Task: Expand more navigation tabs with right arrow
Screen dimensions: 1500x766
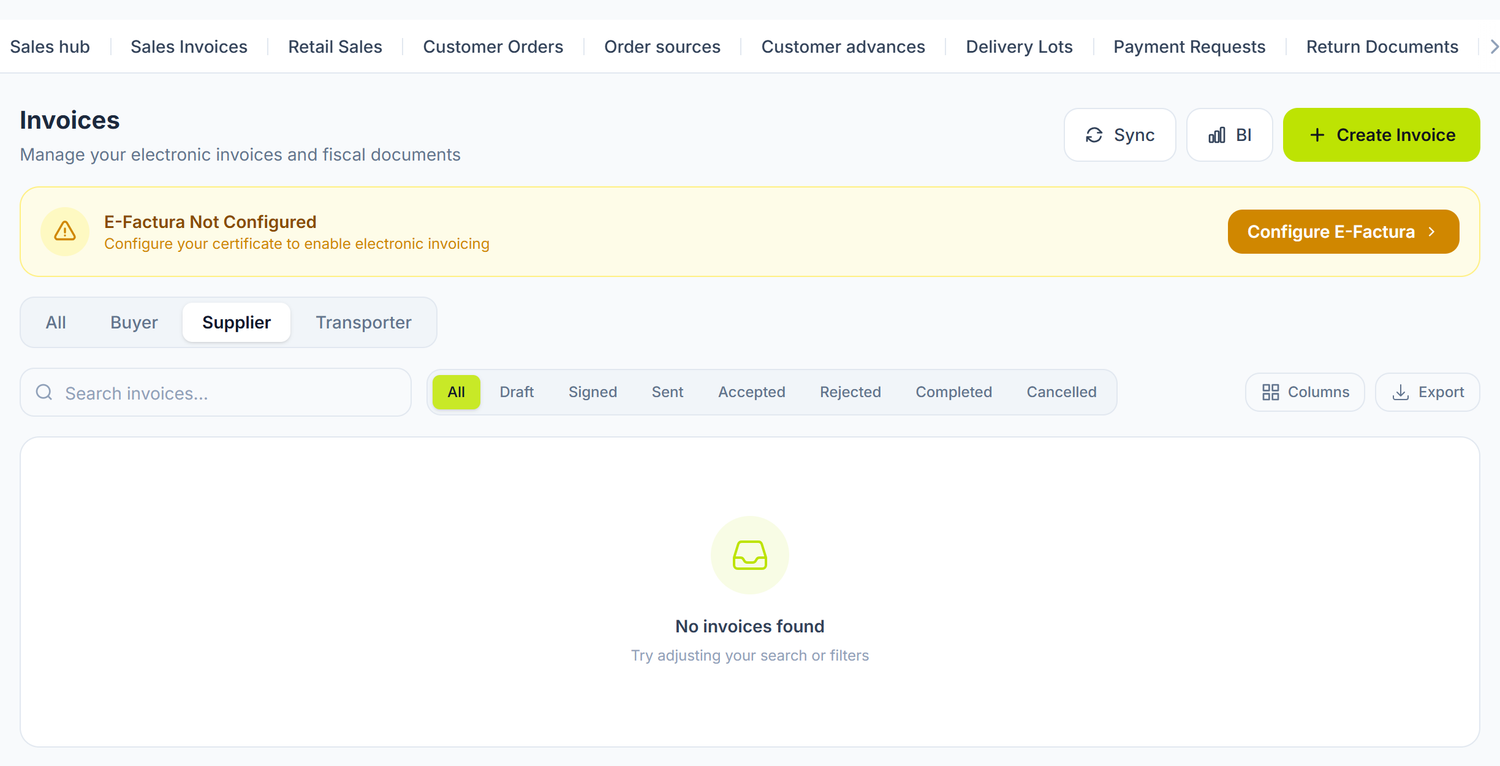Action: (x=1493, y=46)
